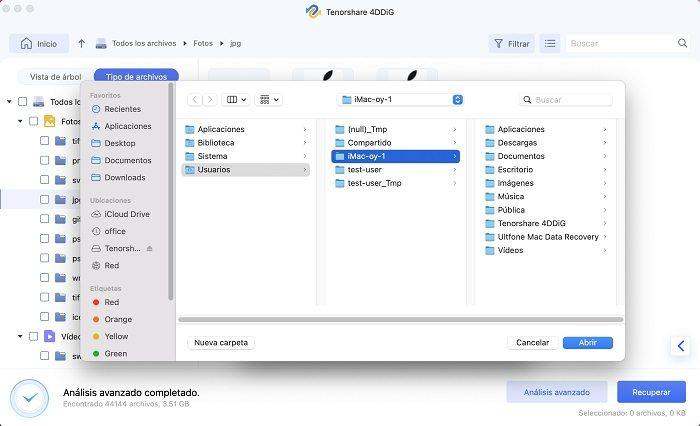The height and width of the screenshot is (426, 700).
Task: Open Documentos in sidebar favorites
Action: pyautogui.click(x=122, y=160)
